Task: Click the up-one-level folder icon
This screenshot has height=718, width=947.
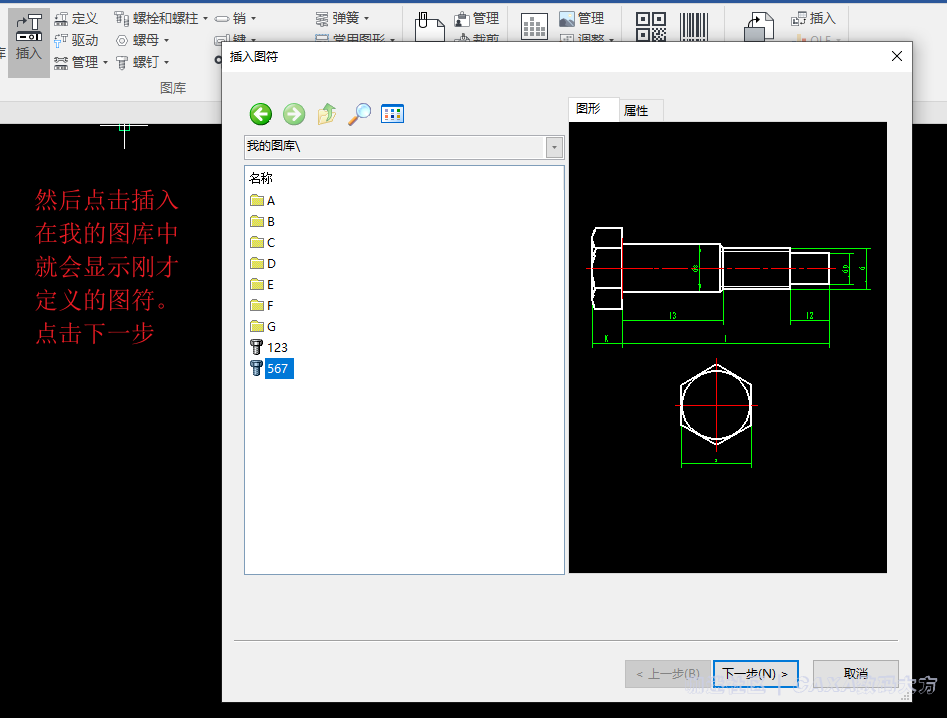Action: (x=327, y=114)
